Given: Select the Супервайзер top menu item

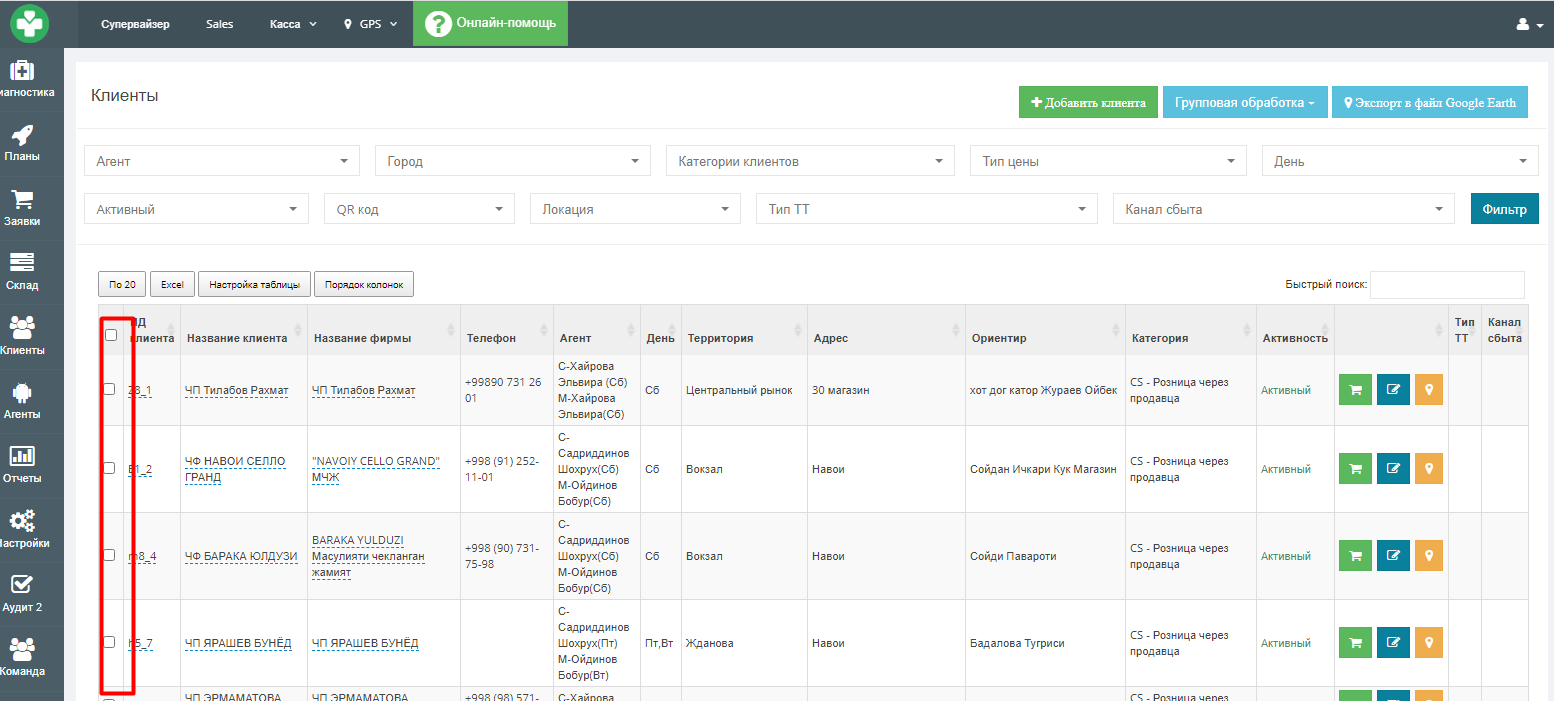Looking at the screenshot, I should [x=135, y=24].
